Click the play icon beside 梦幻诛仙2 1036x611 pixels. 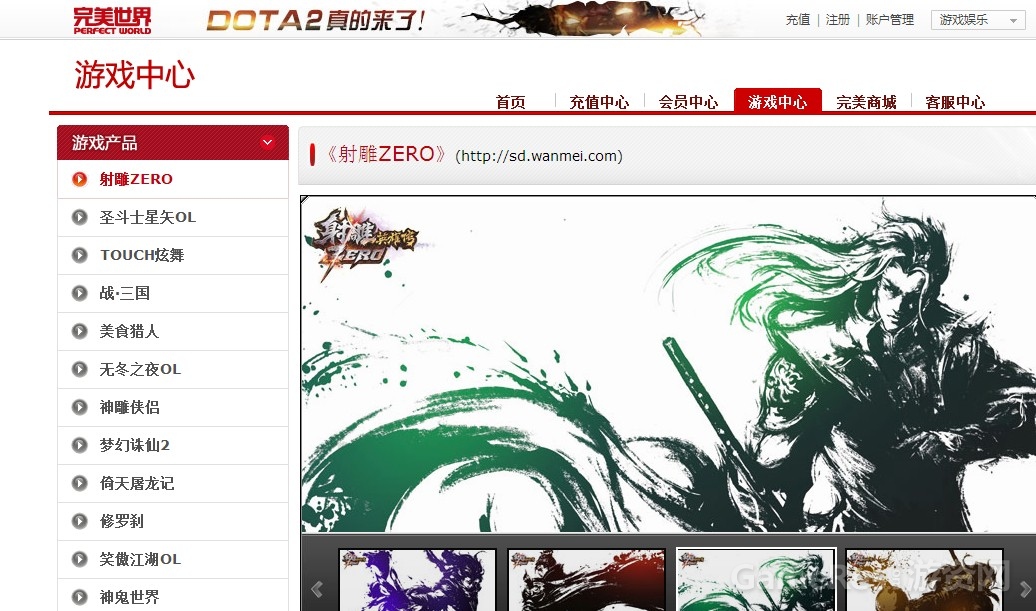[79, 445]
